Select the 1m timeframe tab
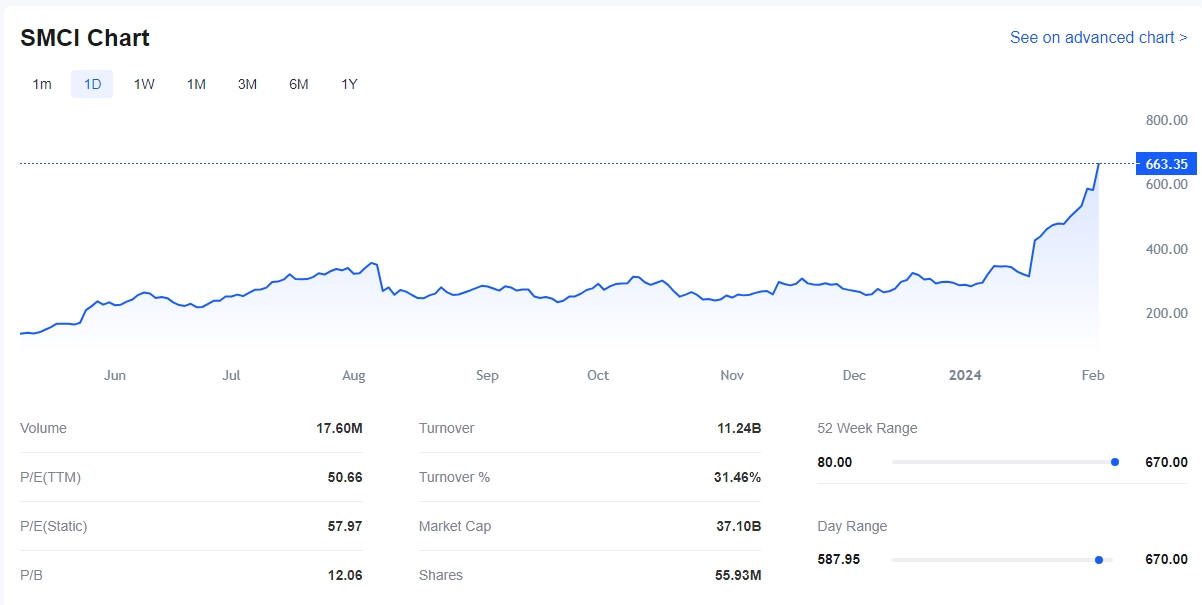 coord(42,84)
